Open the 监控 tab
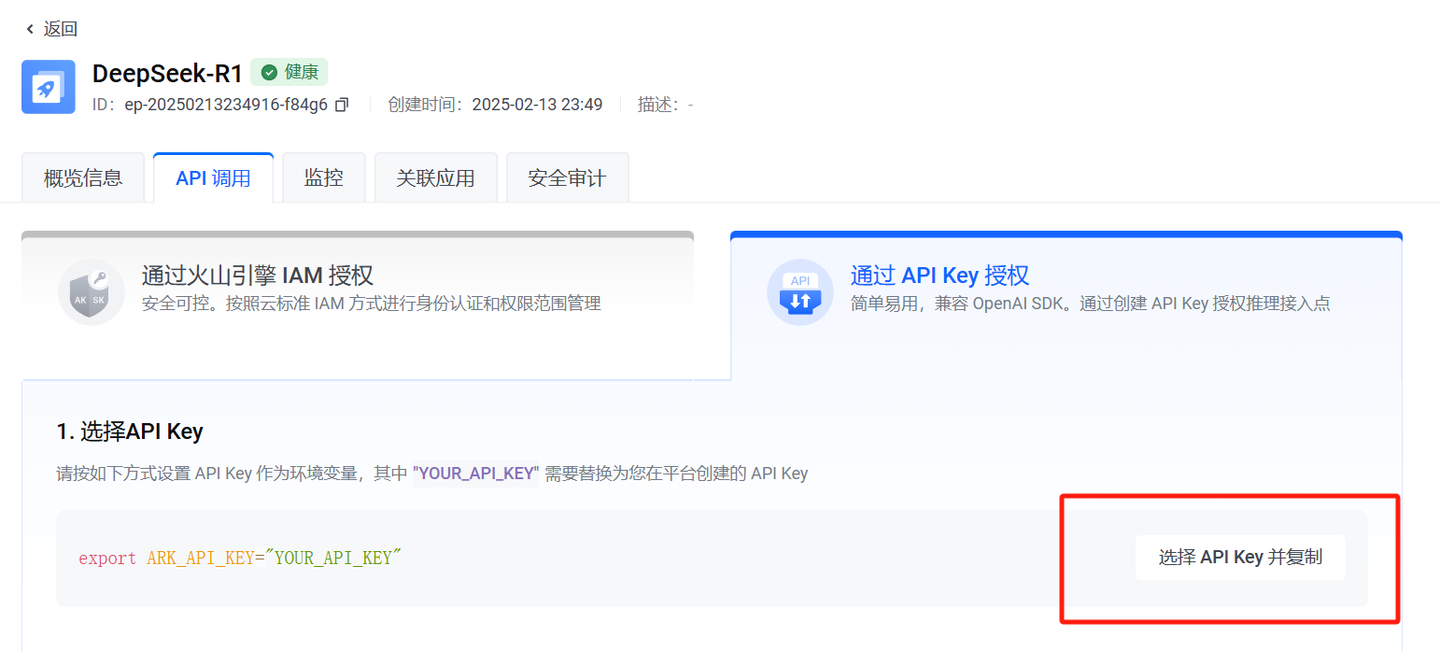The width and height of the screenshot is (1440, 651). [x=324, y=178]
